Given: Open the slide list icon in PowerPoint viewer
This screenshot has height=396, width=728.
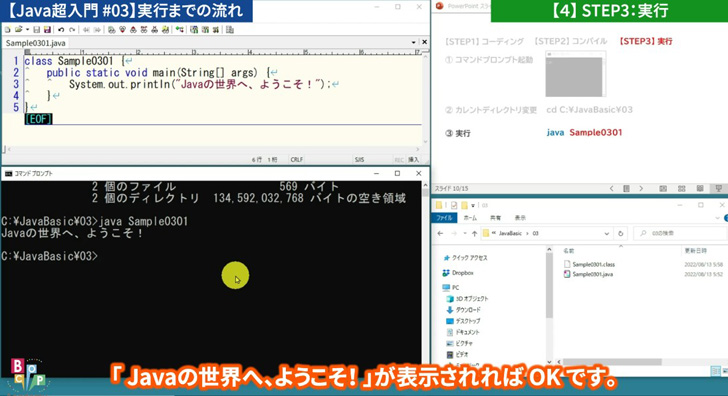Looking at the screenshot, I should 626,188.
